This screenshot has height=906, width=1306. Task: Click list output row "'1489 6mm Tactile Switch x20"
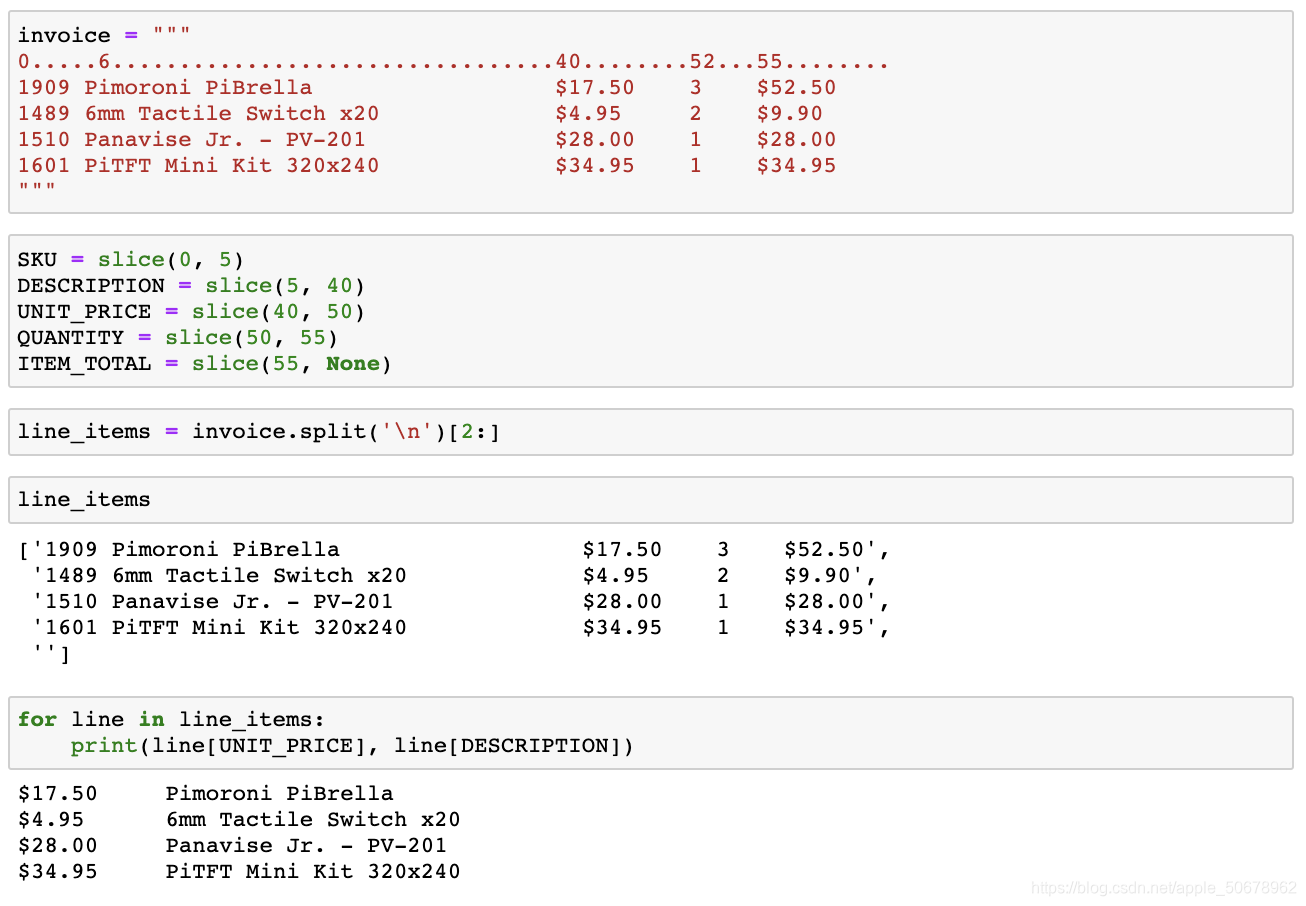[x=455, y=576]
